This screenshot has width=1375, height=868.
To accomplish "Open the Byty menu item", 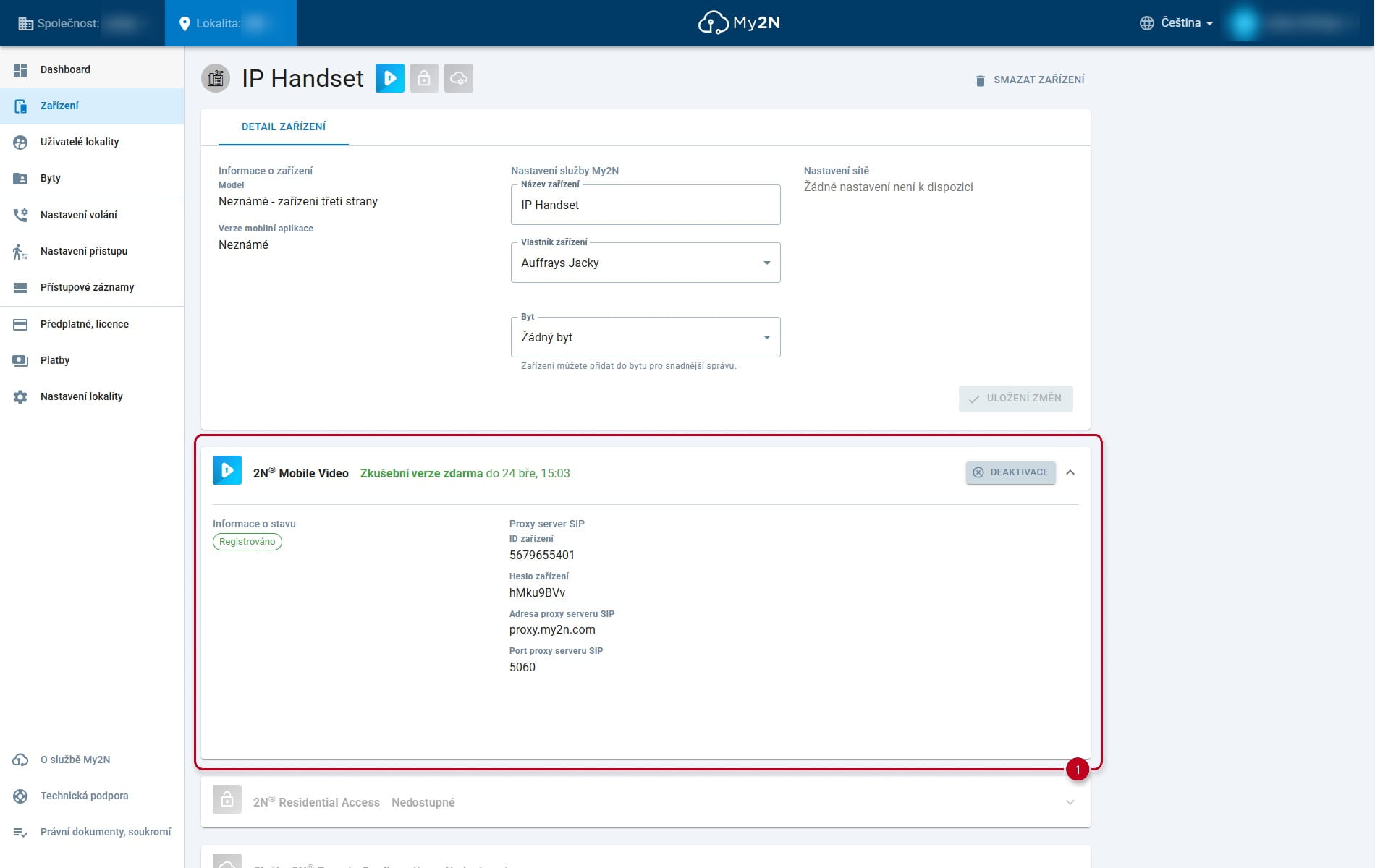I will coord(92,178).
